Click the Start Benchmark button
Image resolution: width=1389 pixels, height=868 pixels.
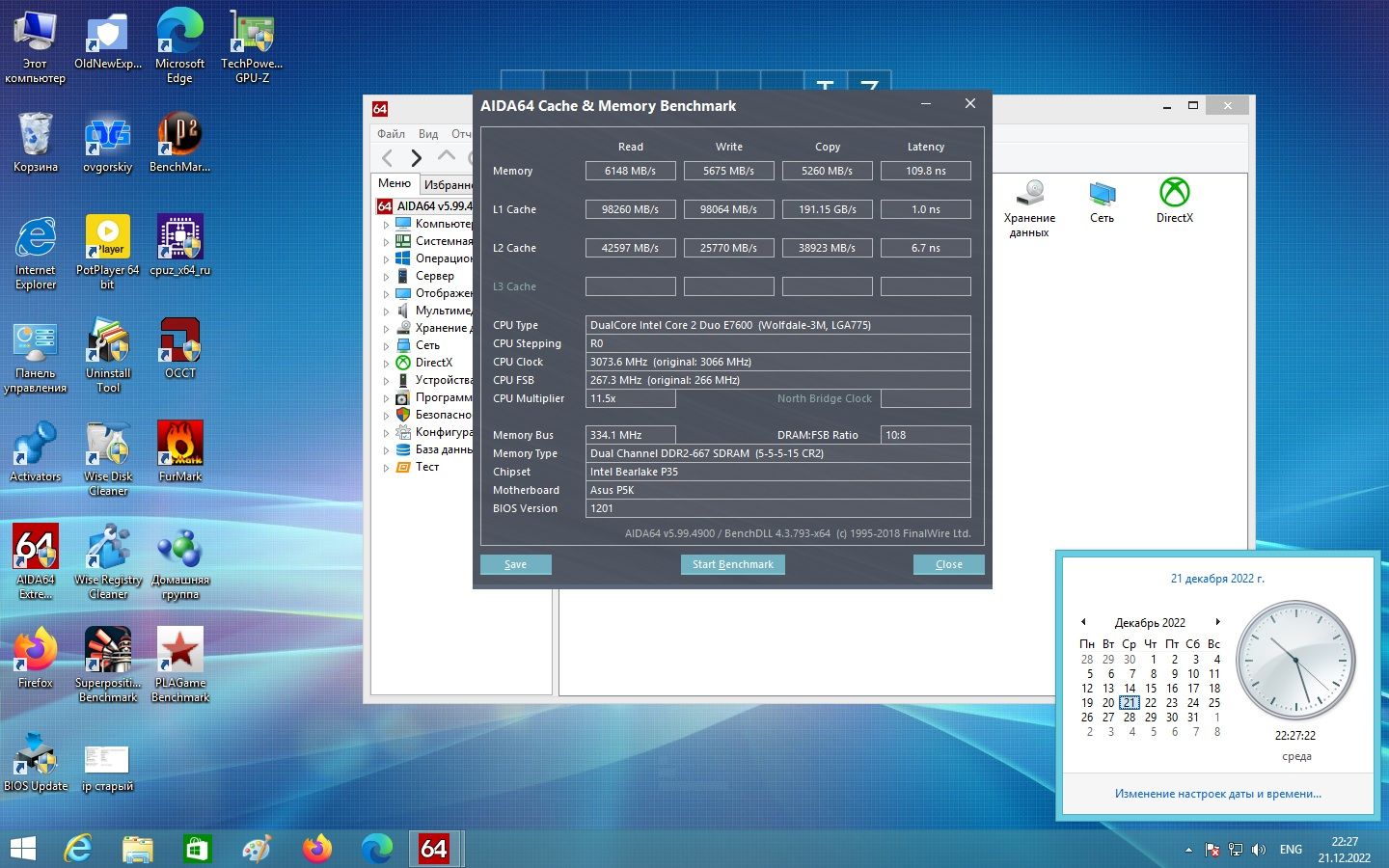click(732, 564)
